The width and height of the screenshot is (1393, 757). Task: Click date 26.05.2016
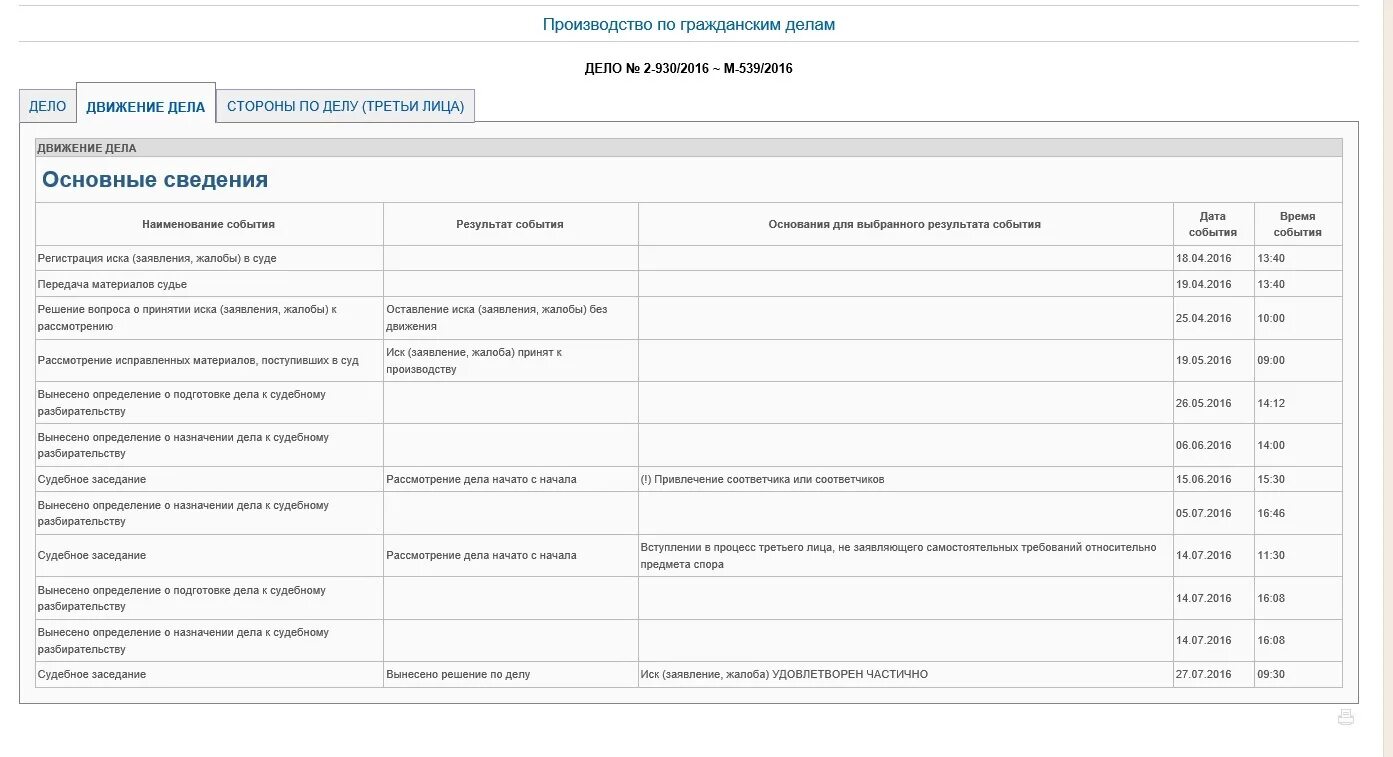tap(1204, 403)
